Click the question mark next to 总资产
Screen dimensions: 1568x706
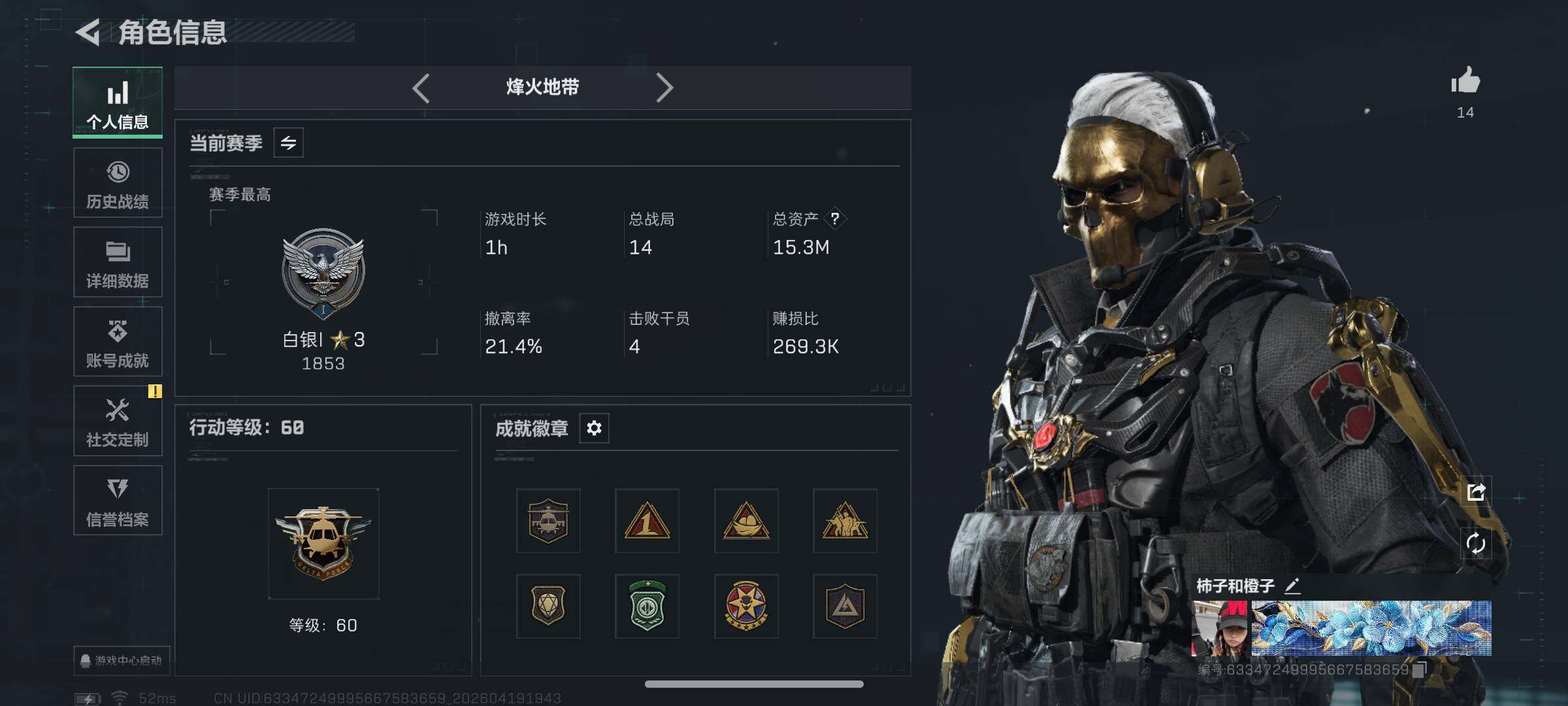tap(835, 218)
